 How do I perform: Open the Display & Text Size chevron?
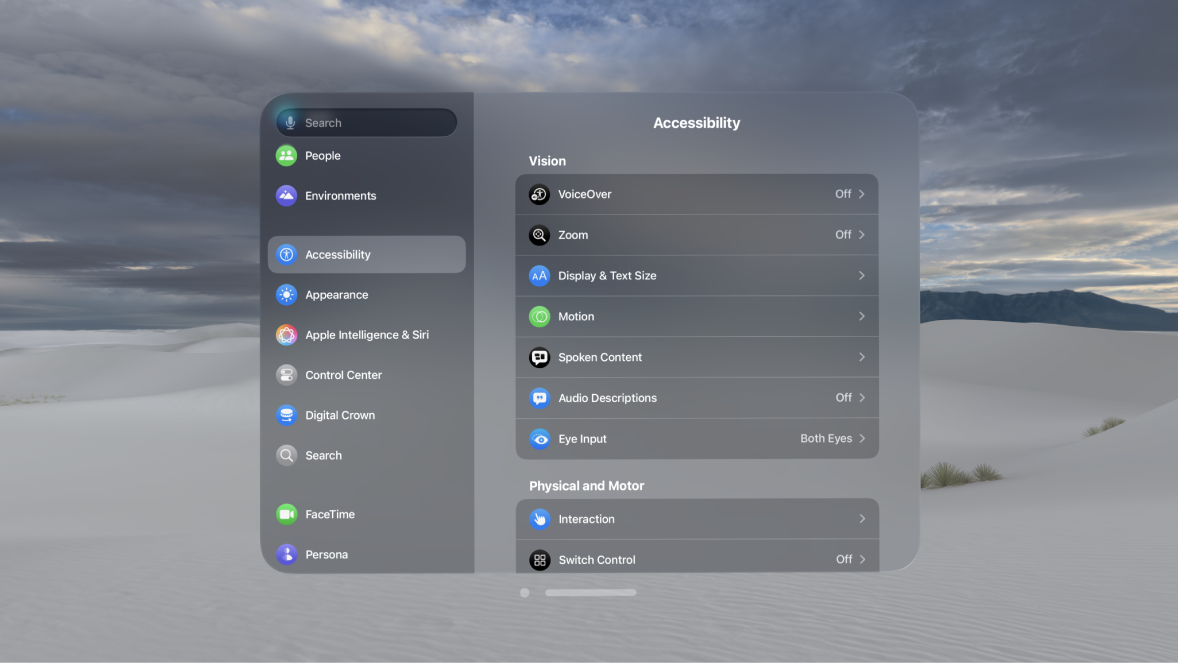(x=862, y=276)
